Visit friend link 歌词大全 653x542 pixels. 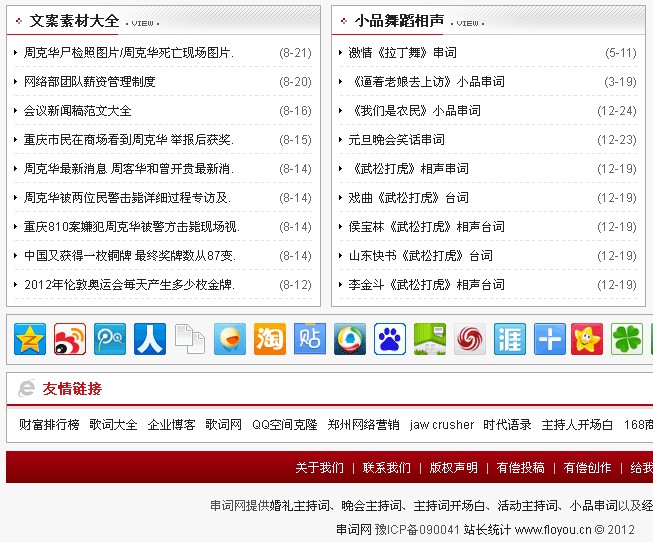point(113,425)
